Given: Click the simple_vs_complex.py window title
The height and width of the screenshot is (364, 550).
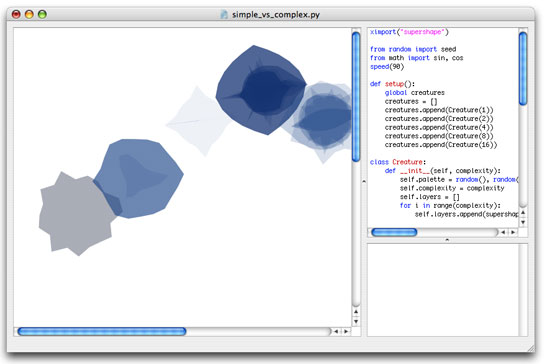Looking at the screenshot, I should click(276, 15).
